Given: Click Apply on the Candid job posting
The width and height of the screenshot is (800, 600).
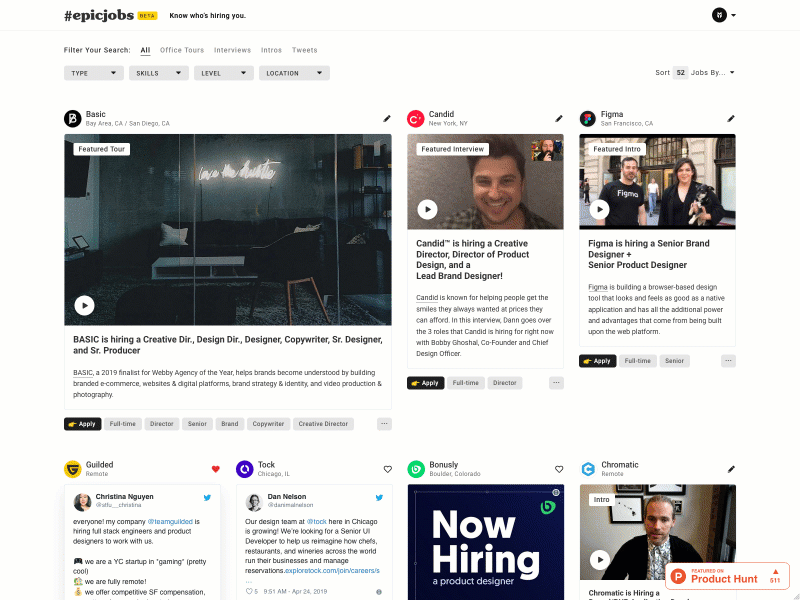Looking at the screenshot, I should 425,382.
